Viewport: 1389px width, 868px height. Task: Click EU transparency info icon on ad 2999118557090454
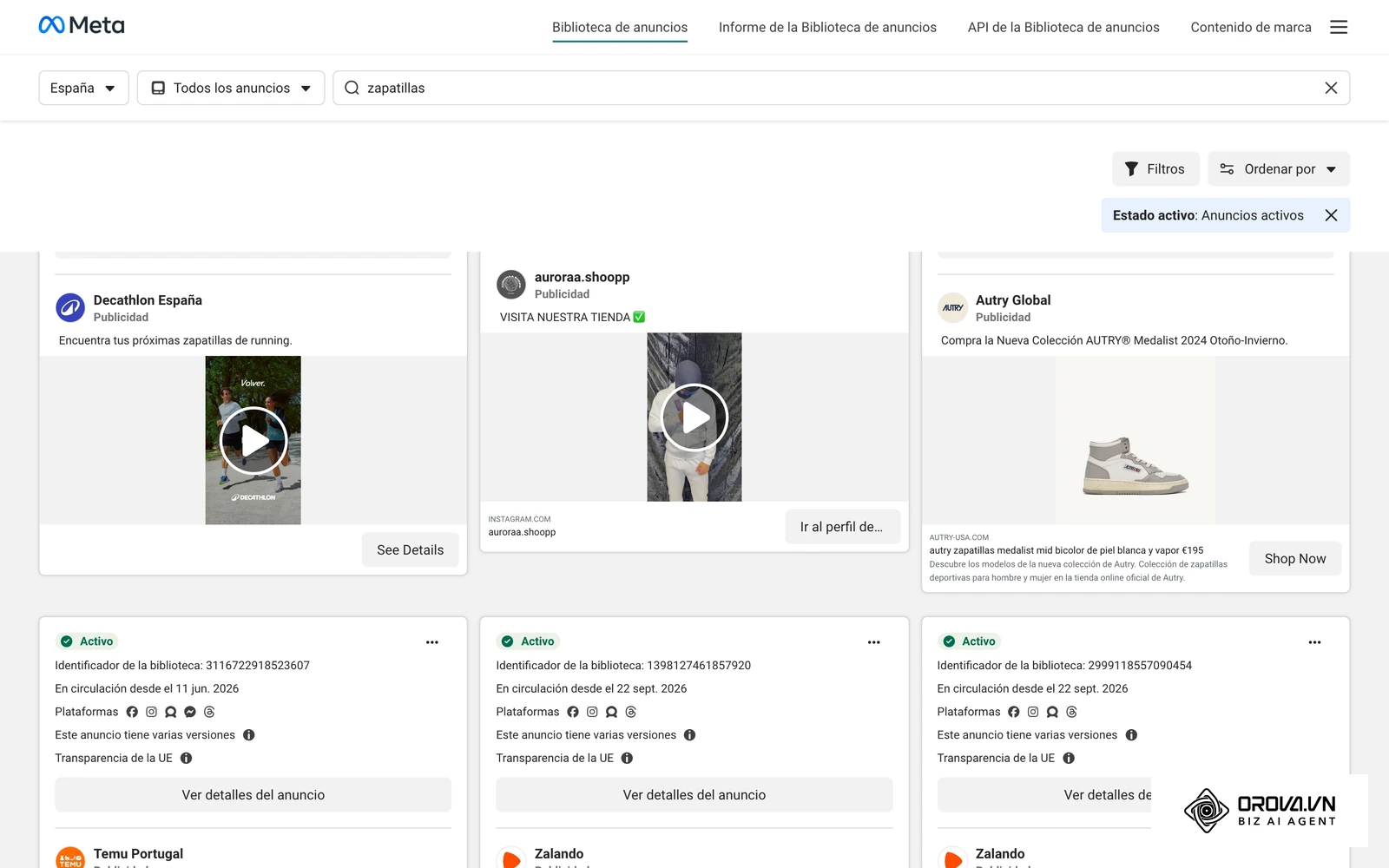point(1069,758)
